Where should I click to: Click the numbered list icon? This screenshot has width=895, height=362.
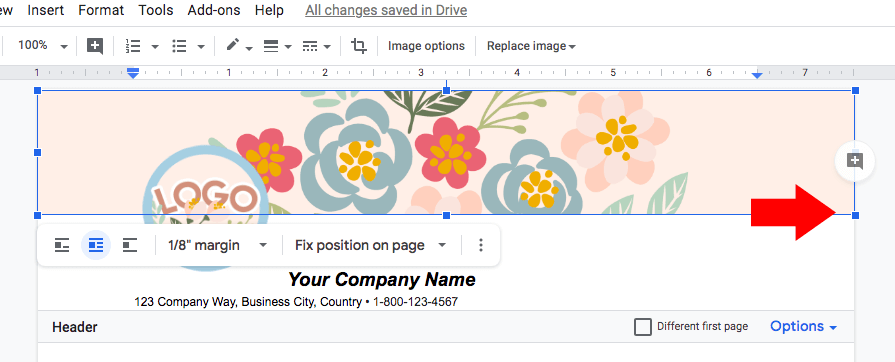[133, 46]
